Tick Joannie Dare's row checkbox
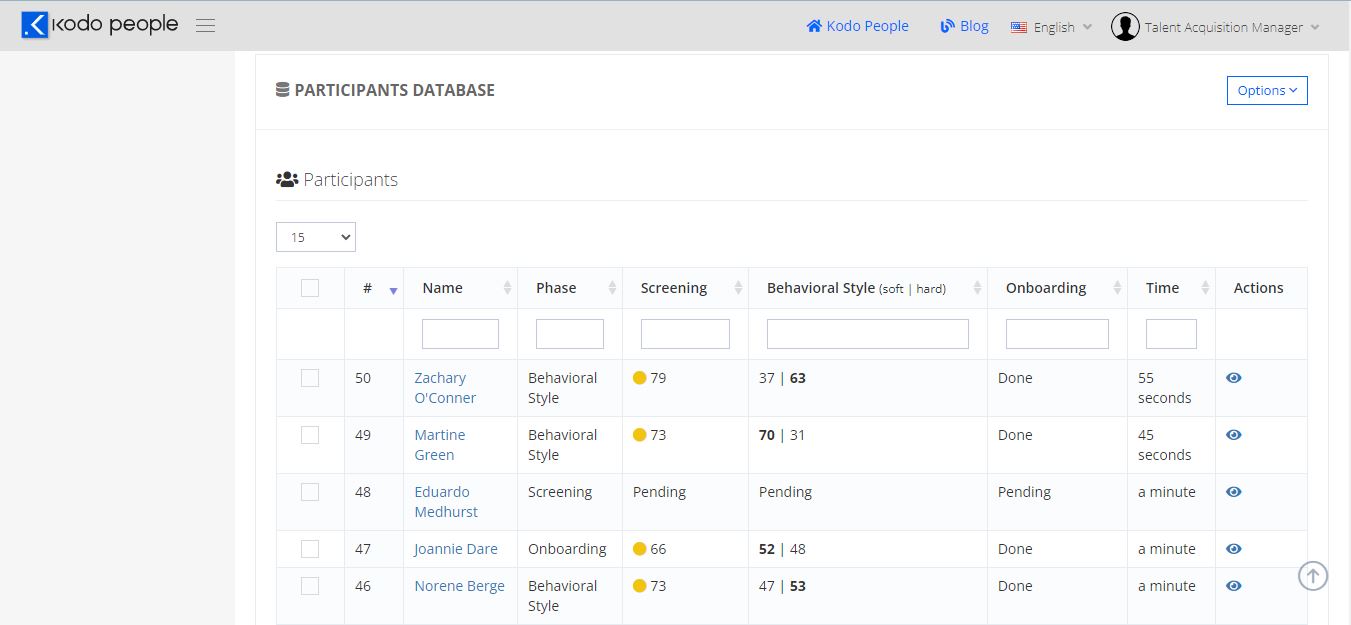The image size is (1351, 625). (x=310, y=548)
